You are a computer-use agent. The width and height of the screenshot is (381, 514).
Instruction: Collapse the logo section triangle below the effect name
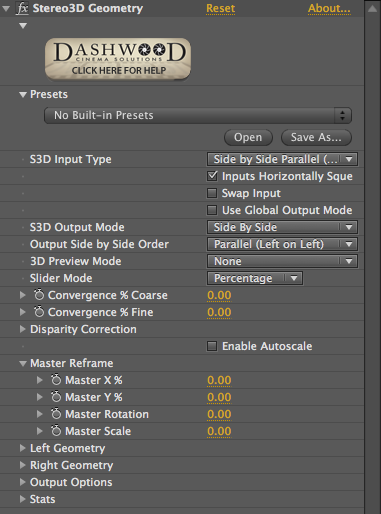[x=23, y=26]
